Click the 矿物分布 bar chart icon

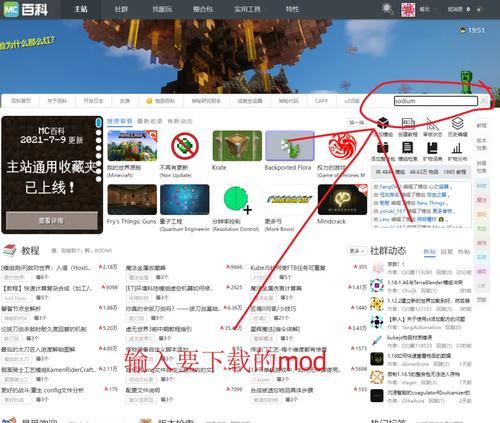(457, 148)
